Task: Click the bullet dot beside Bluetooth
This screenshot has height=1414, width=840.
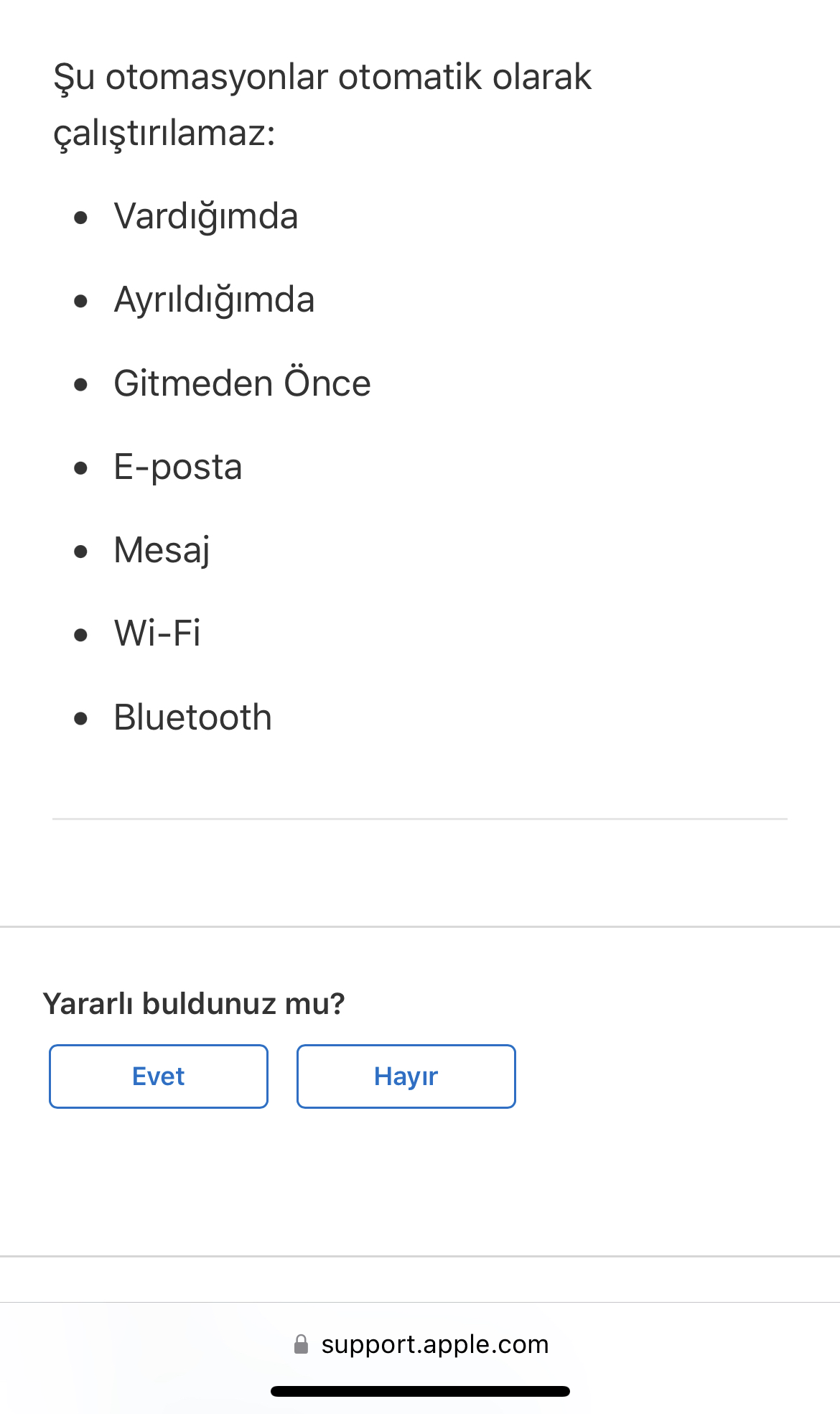Action: click(x=80, y=718)
